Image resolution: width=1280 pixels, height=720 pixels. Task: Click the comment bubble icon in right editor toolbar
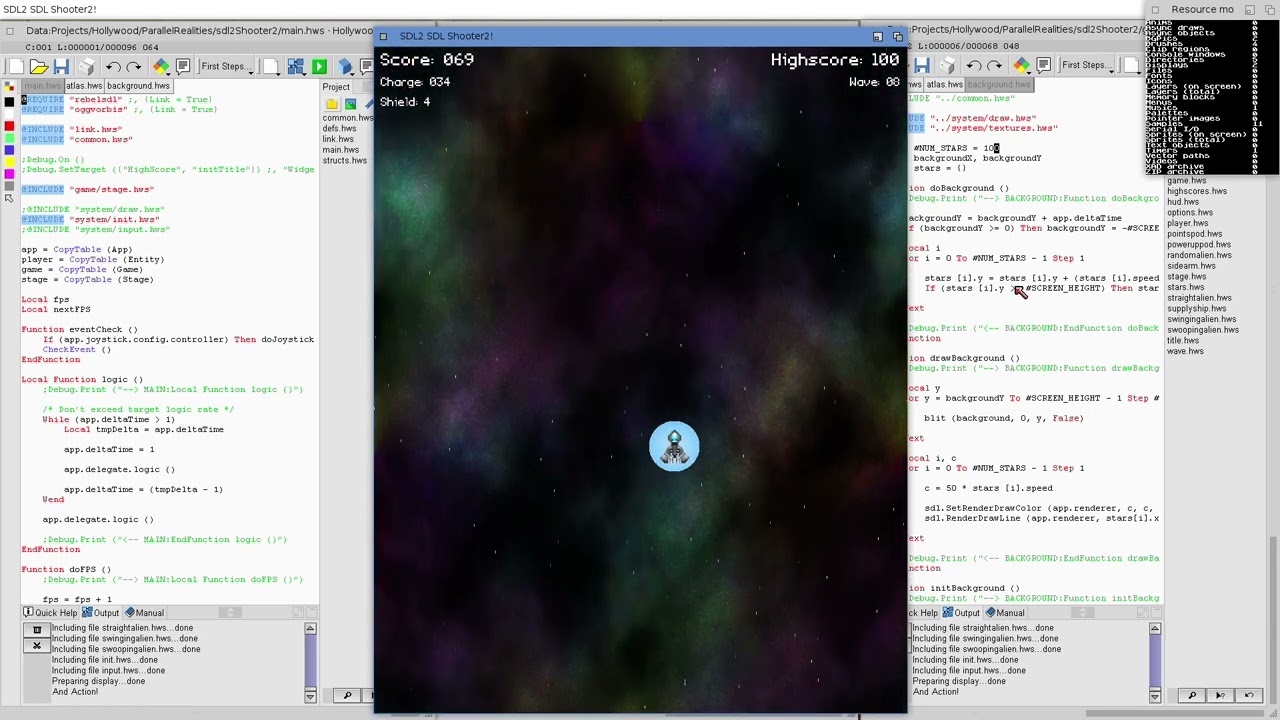click(x=1043, y=66)
